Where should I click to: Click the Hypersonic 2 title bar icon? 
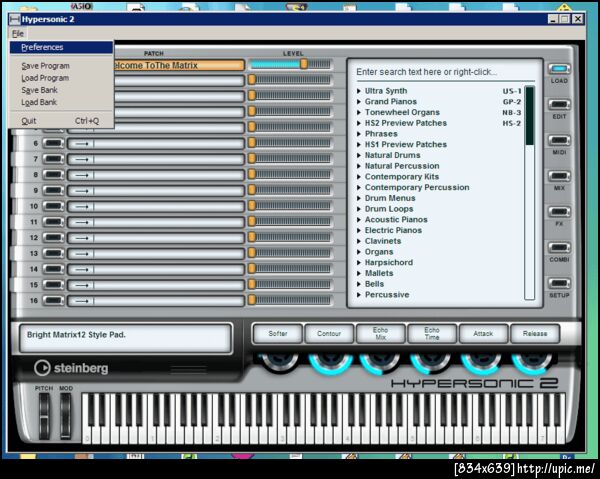tap(15, 19)
